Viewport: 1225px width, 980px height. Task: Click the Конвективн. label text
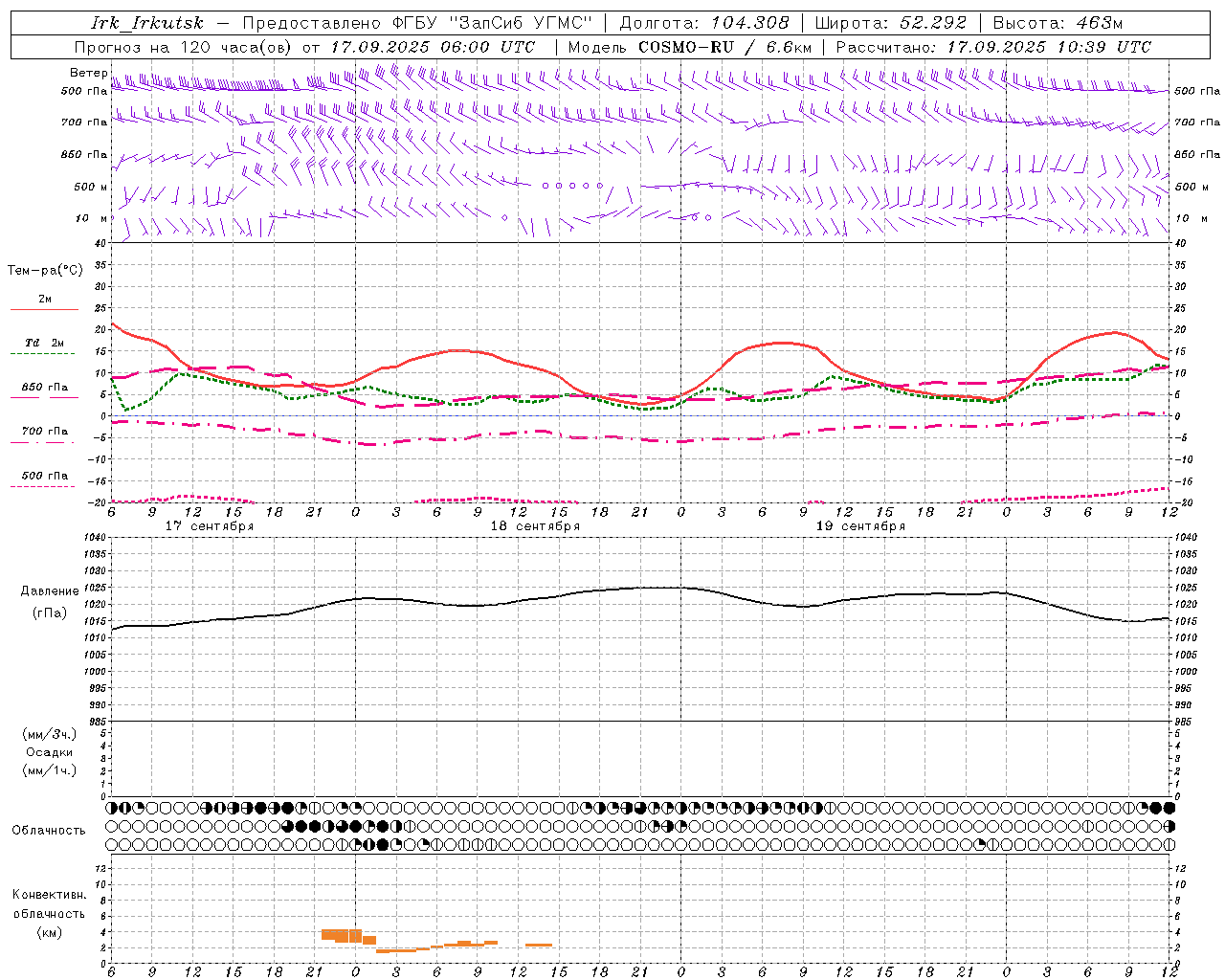[49, 895]
